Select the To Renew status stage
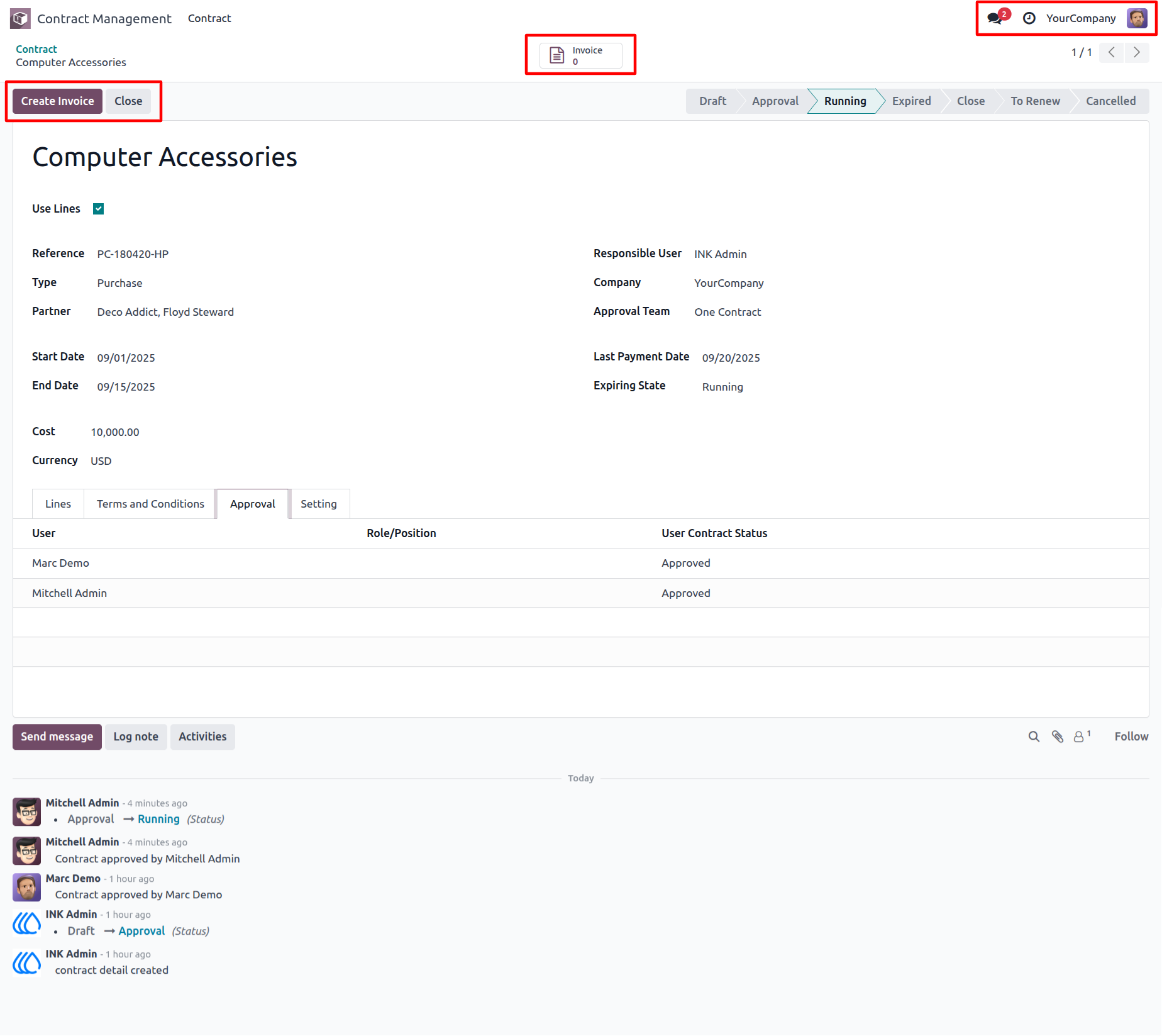1162x1036 pixels. click(1035, 101)
